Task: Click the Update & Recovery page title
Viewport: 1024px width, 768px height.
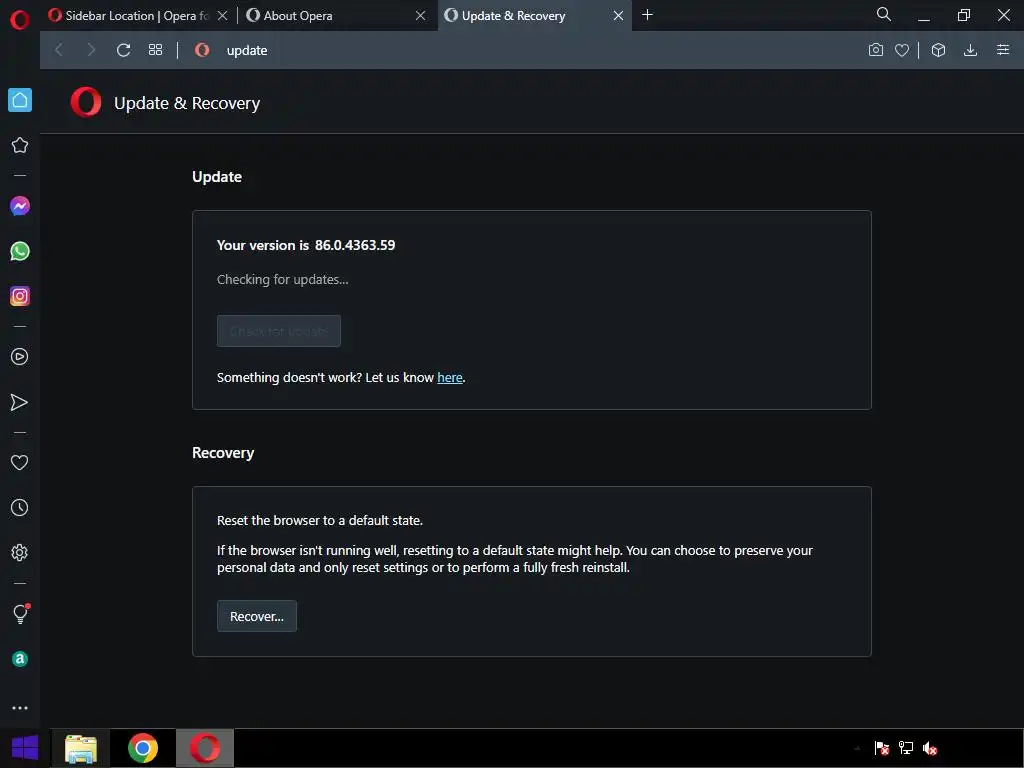Action: [187, 103]
